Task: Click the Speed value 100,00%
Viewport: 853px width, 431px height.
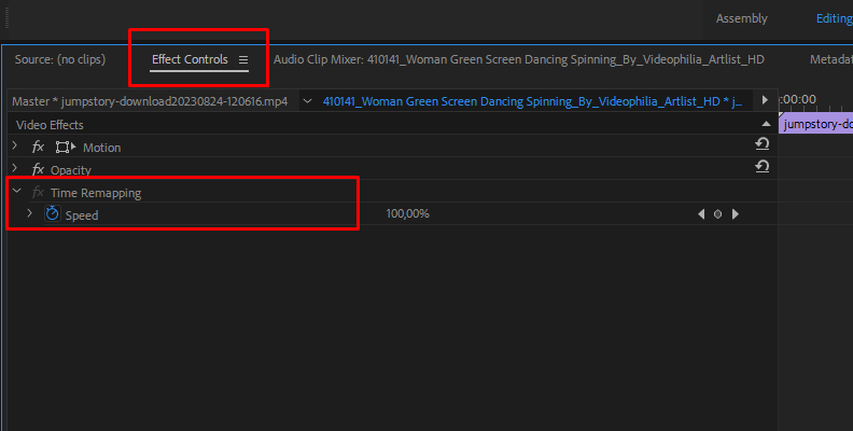Action: point(407,214)
